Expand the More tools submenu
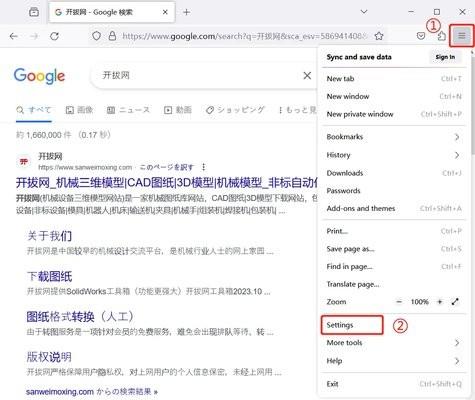475x400 pixels. pos(394,343)
